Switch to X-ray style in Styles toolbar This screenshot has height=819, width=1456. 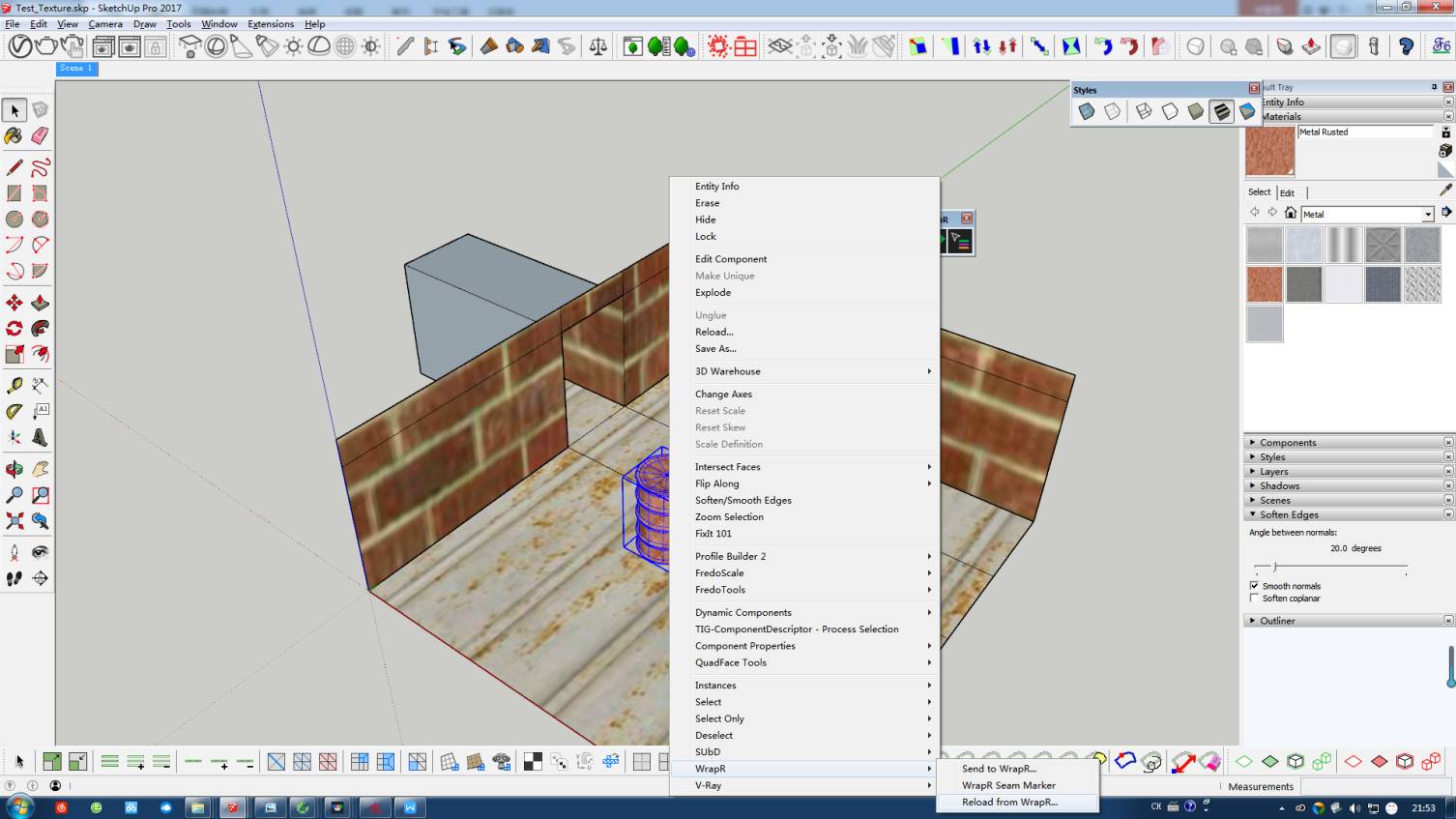(x=1087, y=112)
